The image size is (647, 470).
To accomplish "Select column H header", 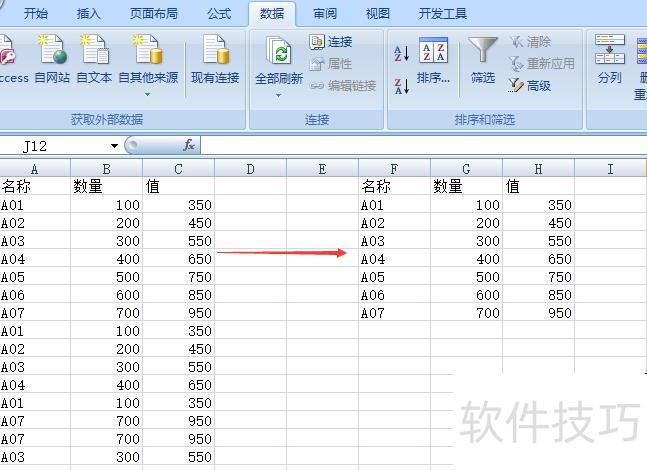I will [x=538, y=169].
